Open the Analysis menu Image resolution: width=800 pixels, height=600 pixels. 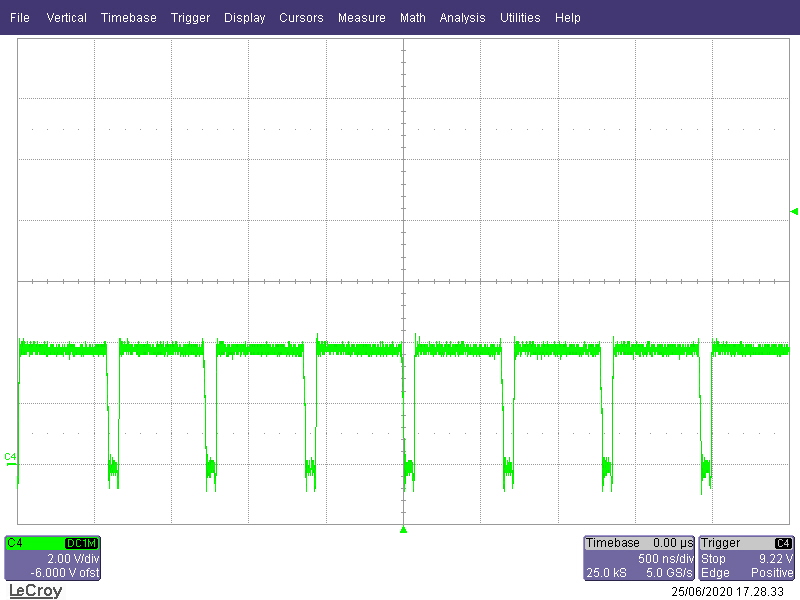click(x=462, y=18)
